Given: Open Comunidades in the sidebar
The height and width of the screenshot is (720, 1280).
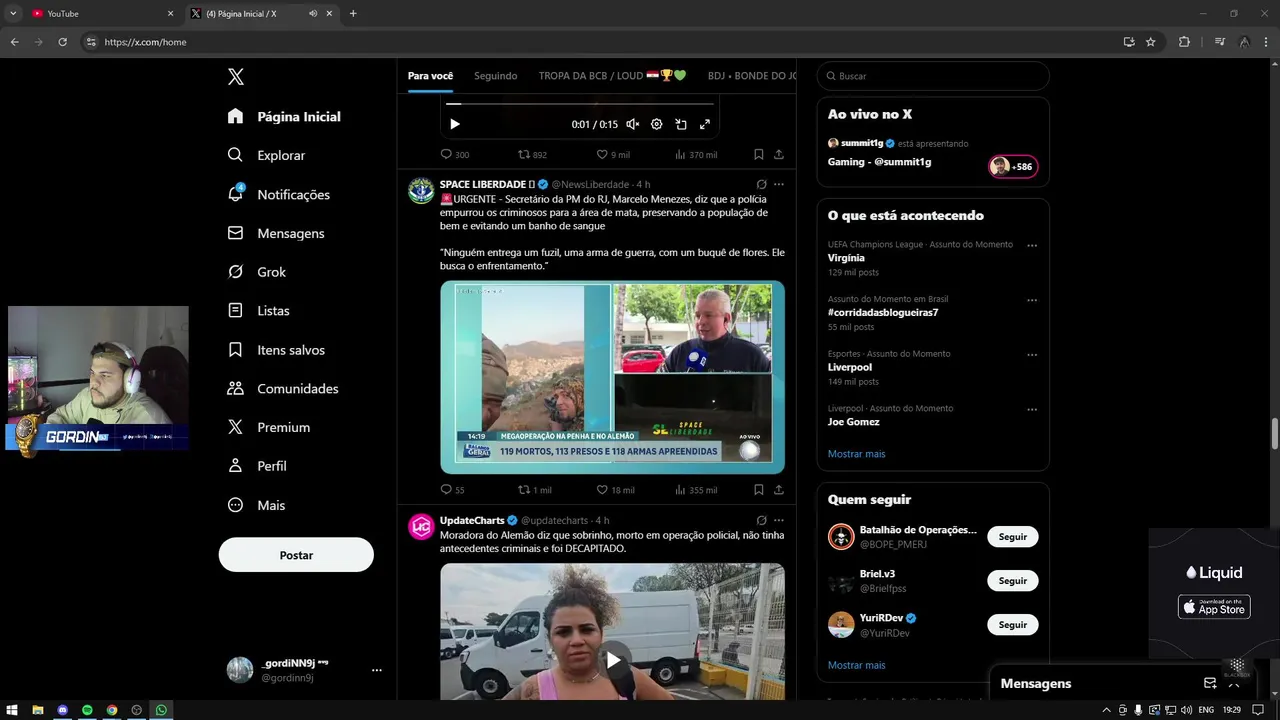Looking at the screenshot, I should [x=283, y=388].
